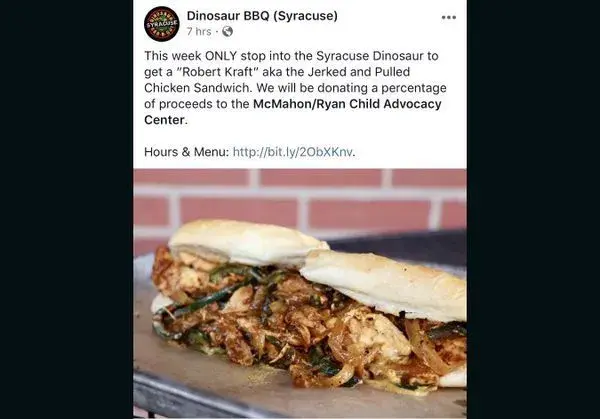Viewport: 600px width, 419px height.
Task: Follow the bit.ly Hours & Menu link
Action: pos(292,152)
